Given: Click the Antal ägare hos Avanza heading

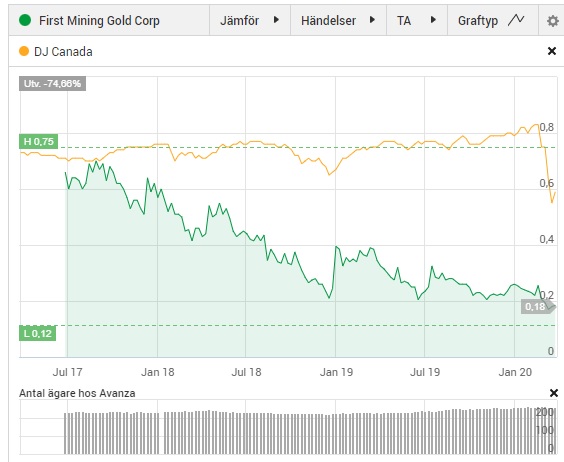Looking at the screenshot, I should point(77,393).
